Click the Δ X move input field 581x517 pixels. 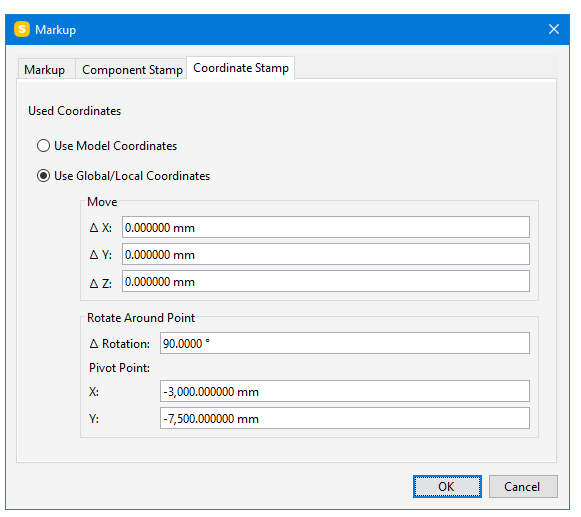point(326,227)
